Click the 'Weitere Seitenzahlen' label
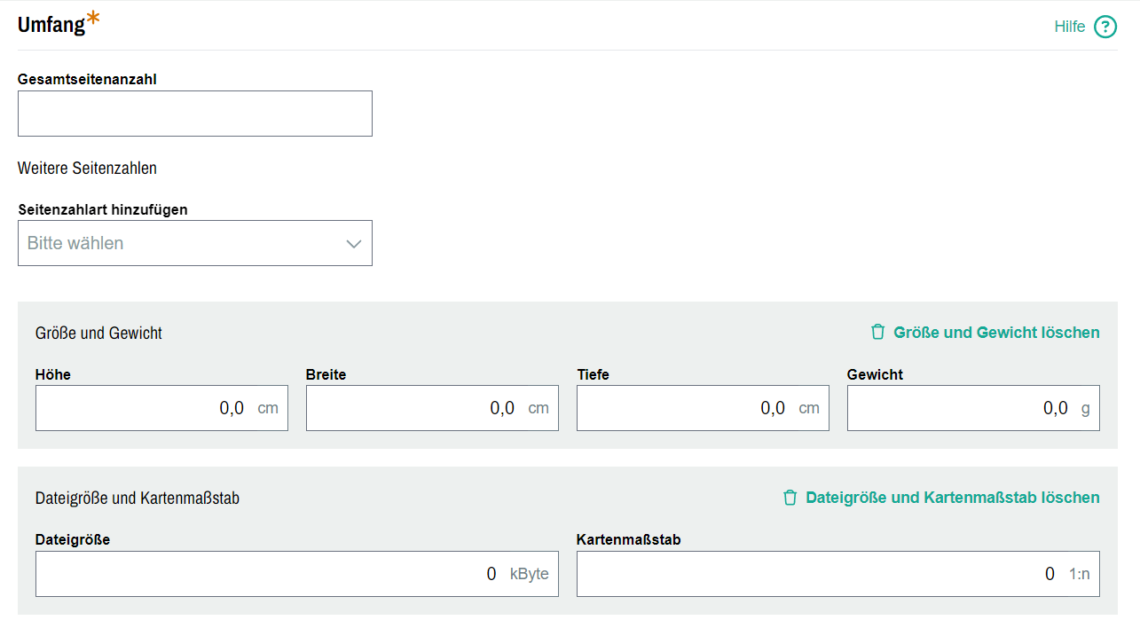 [x=87, y=168]
